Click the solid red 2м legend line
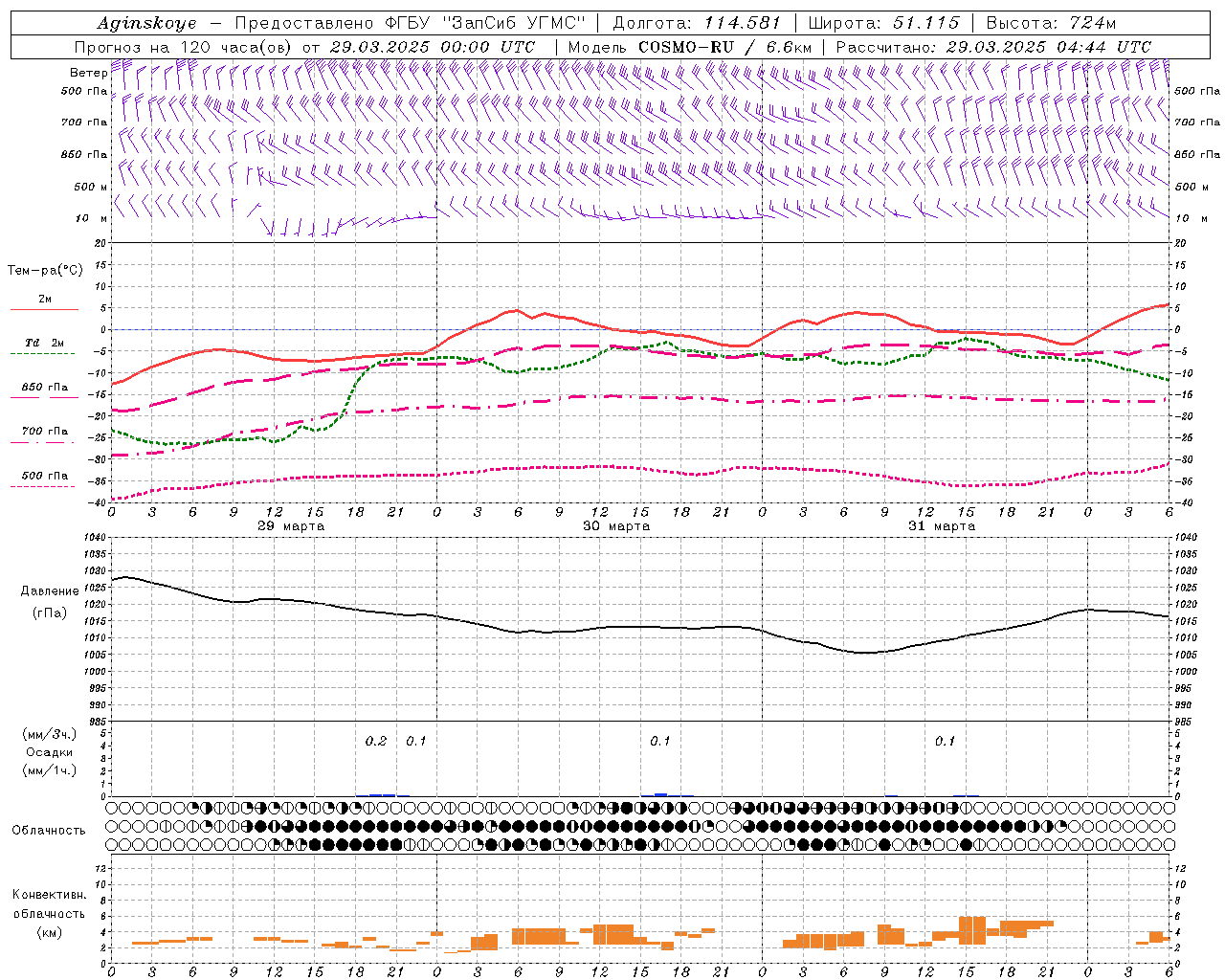Viewport: 1225px width, 980px height. (x=44, y=310)
